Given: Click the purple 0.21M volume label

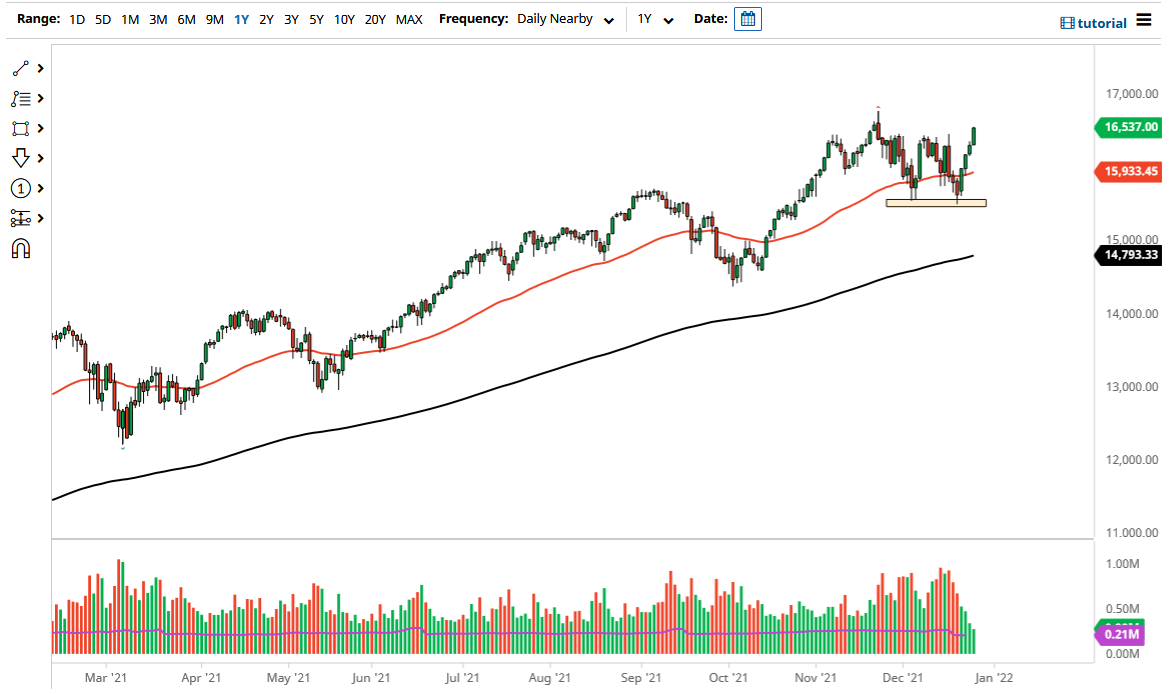Looking at the screenshot, I should click(x=1124, y=634).
